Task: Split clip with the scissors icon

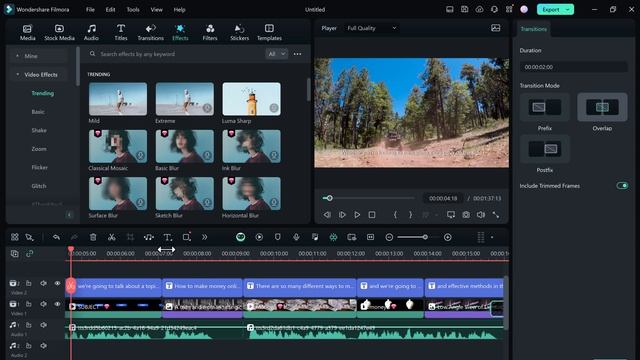Action: (x=111, y=237)
